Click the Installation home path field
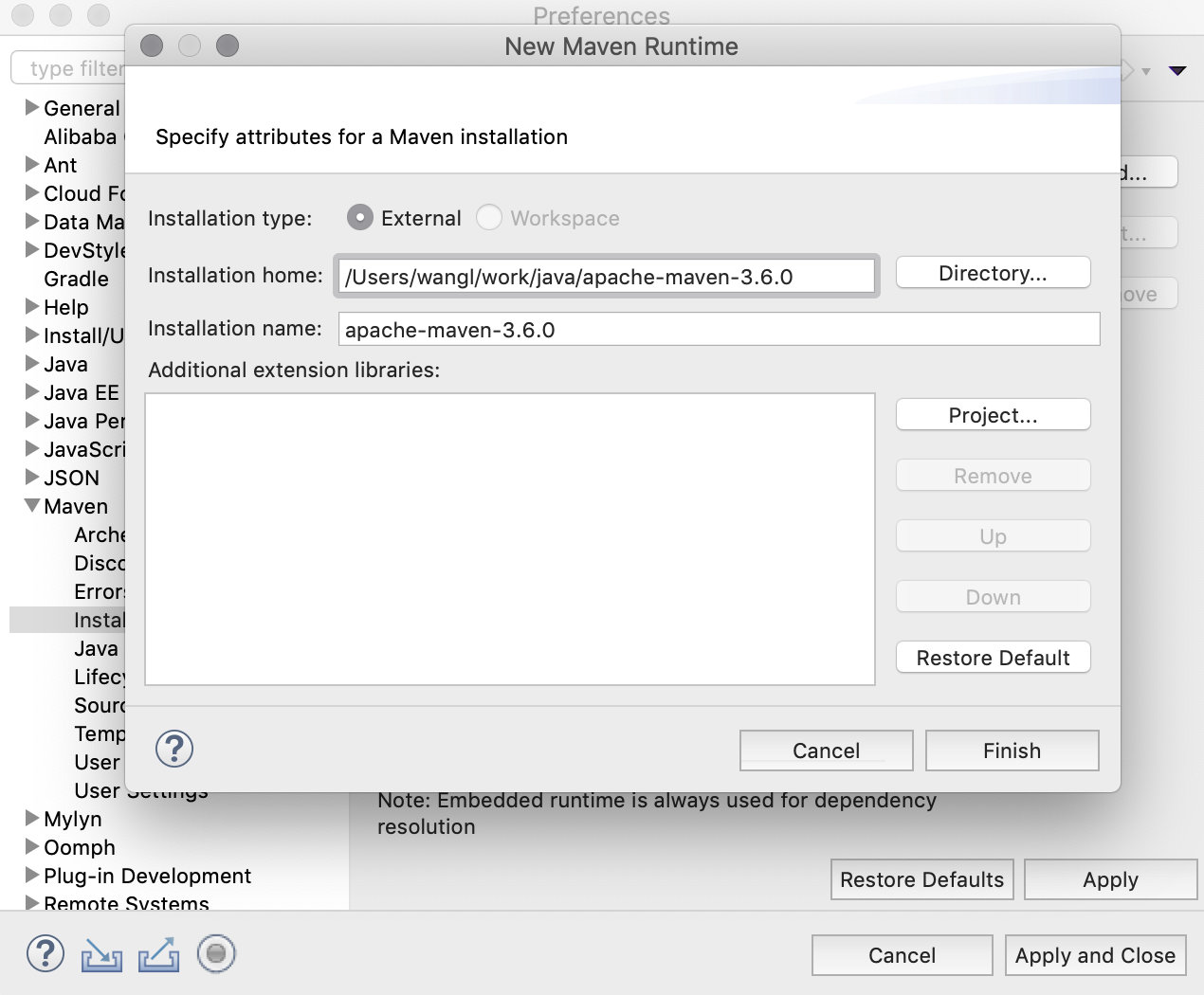 pyautogui.click(x=607, y=277)
